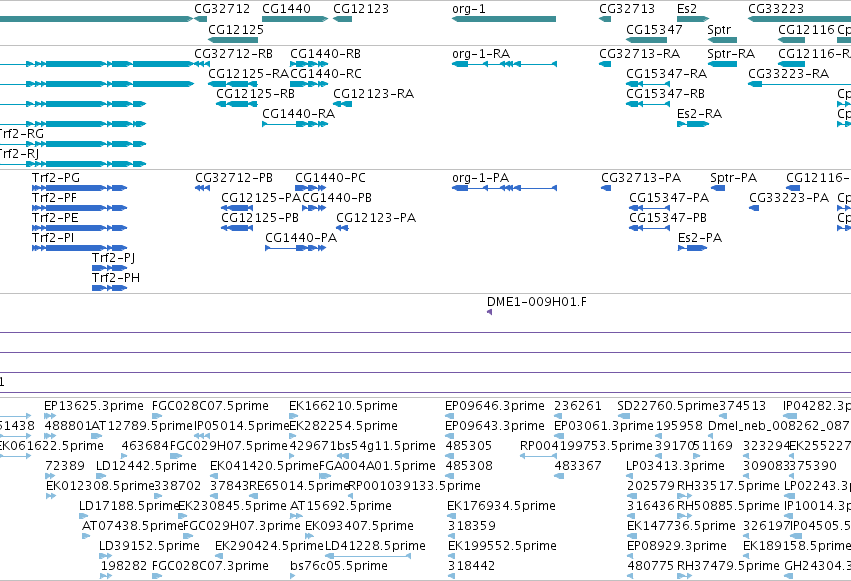Open protein CG12123-PA
851x581 pixels.
point(376,218)
